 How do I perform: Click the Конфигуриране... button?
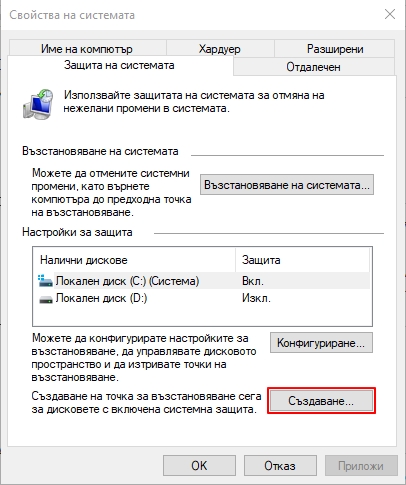321,342
